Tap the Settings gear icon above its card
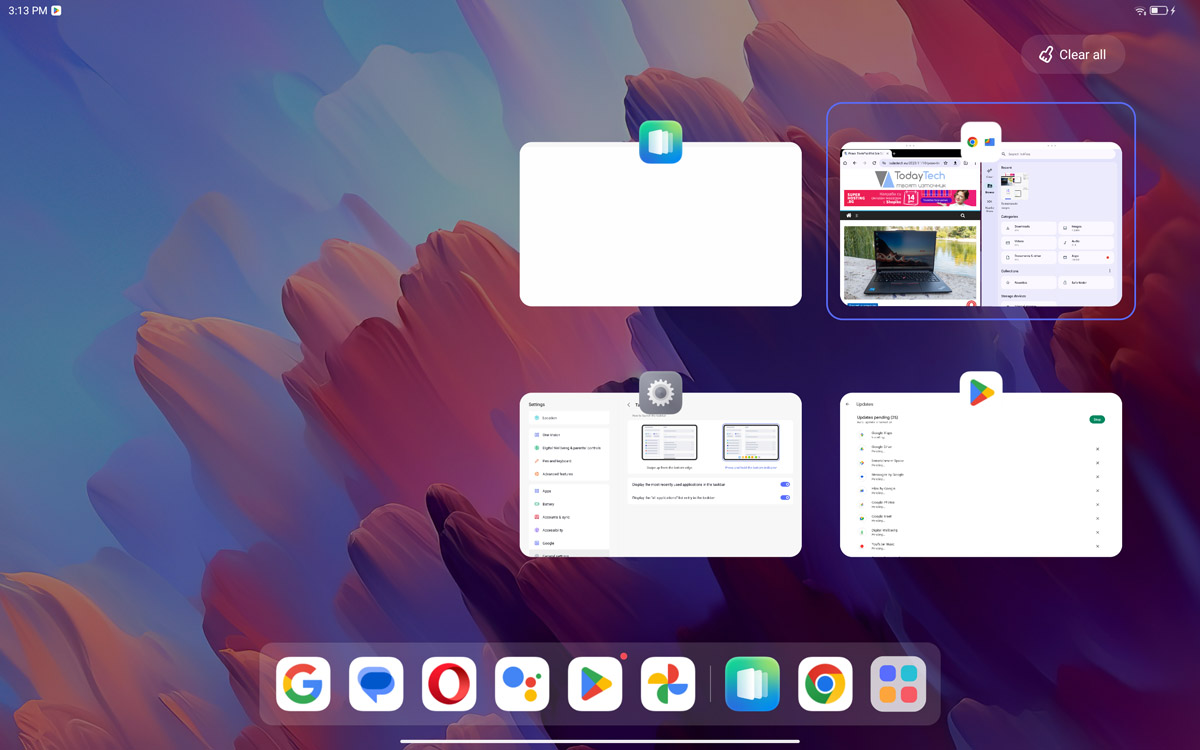Screen dimensions: 1200x750 click(x=660, y=393)
